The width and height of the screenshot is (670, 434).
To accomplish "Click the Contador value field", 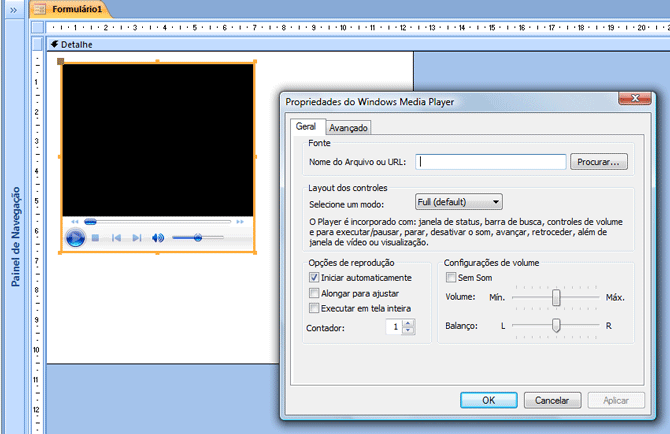I will 394,327.
